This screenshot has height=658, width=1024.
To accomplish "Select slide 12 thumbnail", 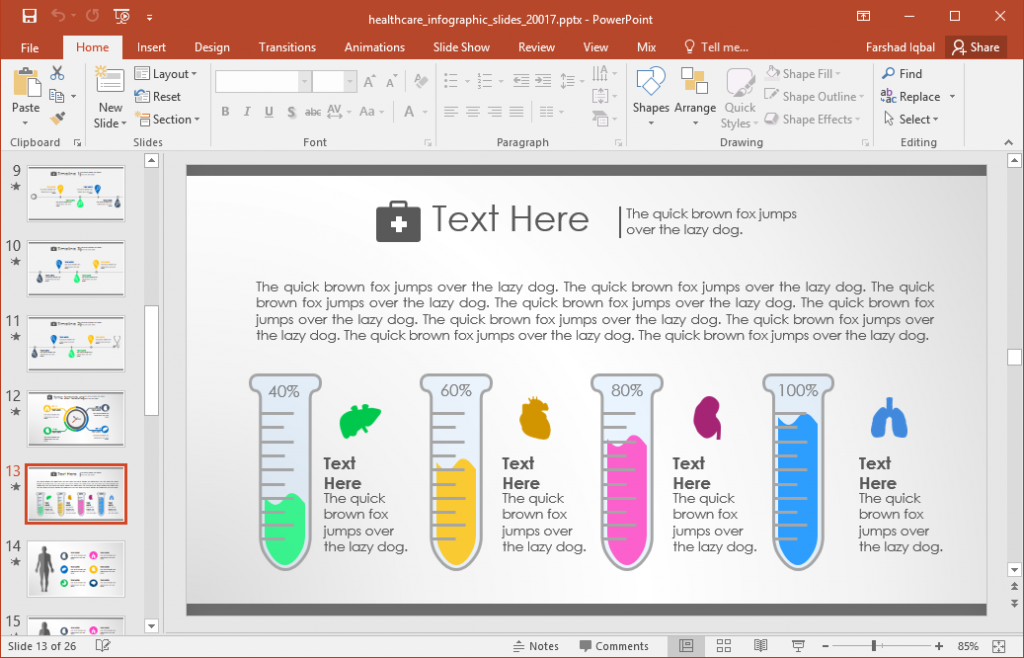I will 76,418.
